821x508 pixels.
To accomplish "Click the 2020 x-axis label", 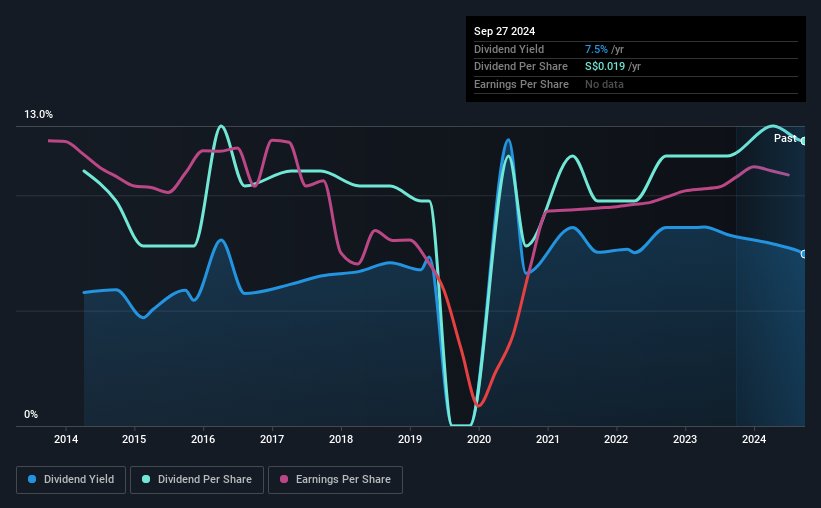I will [479, 439].
